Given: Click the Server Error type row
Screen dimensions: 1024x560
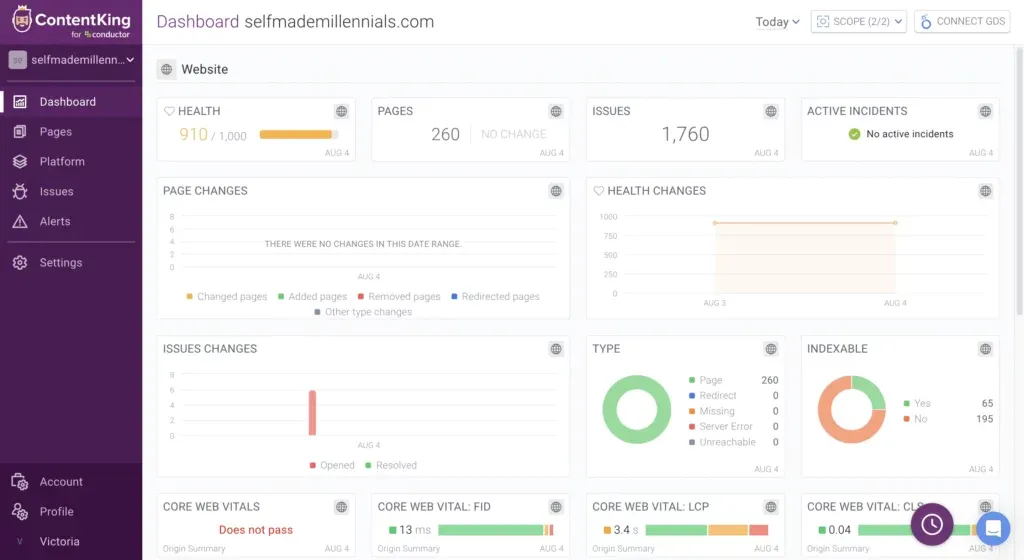Looking at the screenshot, I should pos(733,427).
